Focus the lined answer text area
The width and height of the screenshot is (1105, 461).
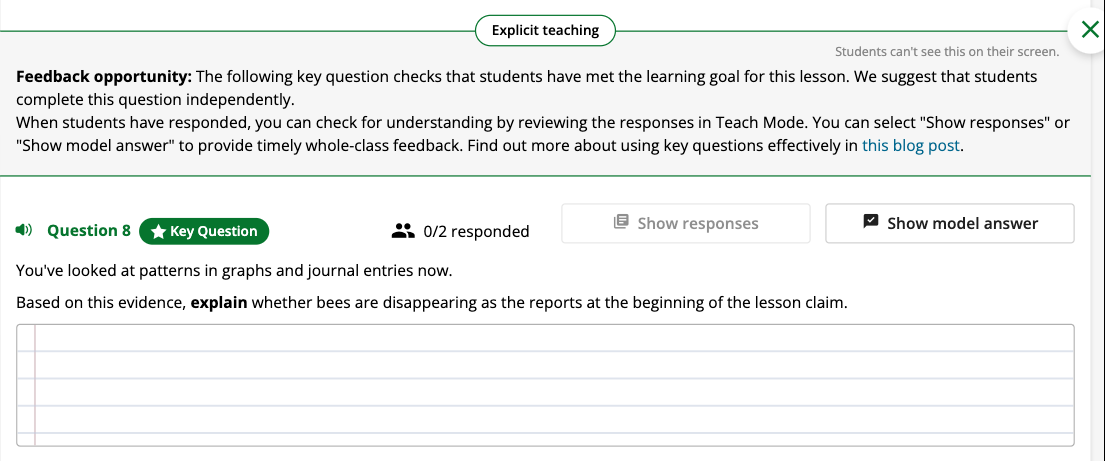pos(545,385)
